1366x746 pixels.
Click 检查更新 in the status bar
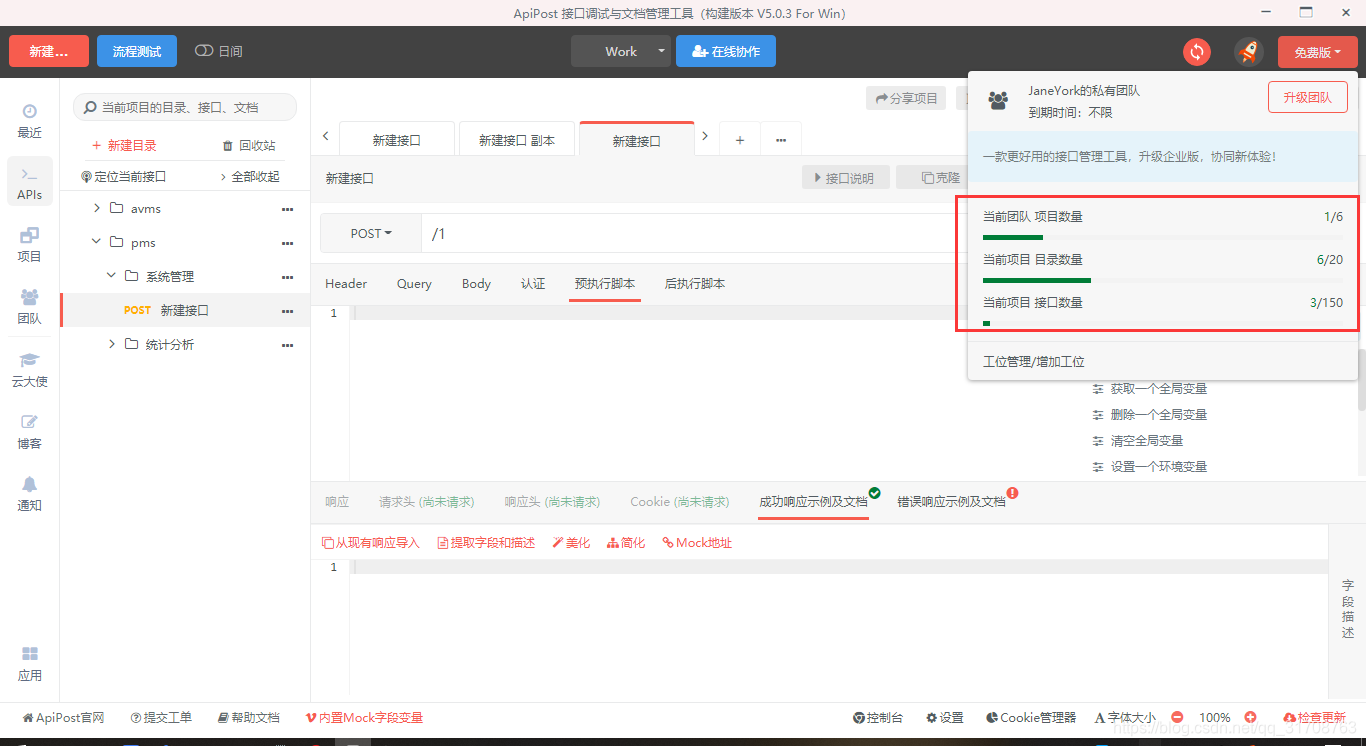click(x=1314, y=718)
